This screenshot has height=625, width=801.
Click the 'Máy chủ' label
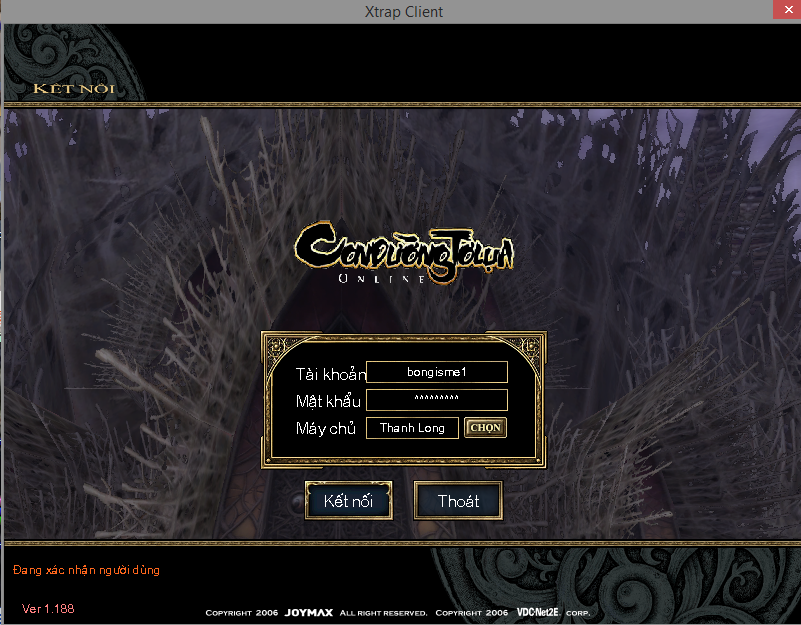[x=325, y=428]
